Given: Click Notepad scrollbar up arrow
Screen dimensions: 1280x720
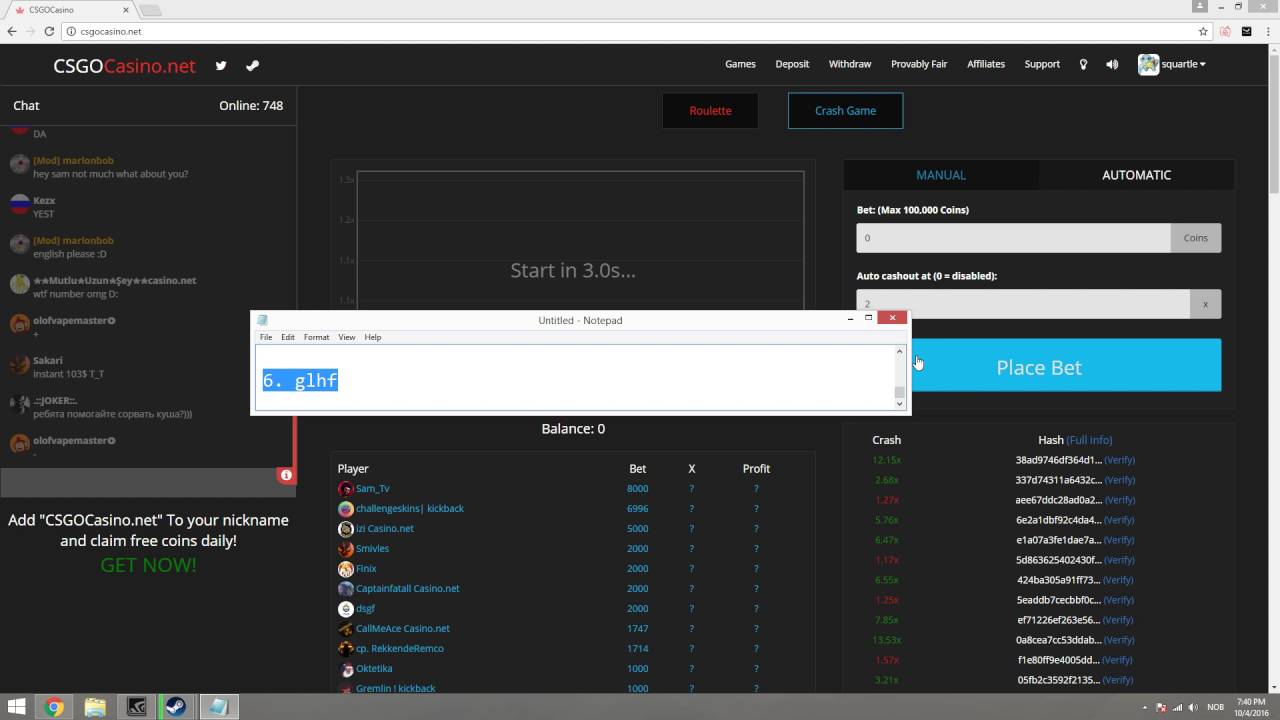Looking at the screenshot, I should click(899, 352).
